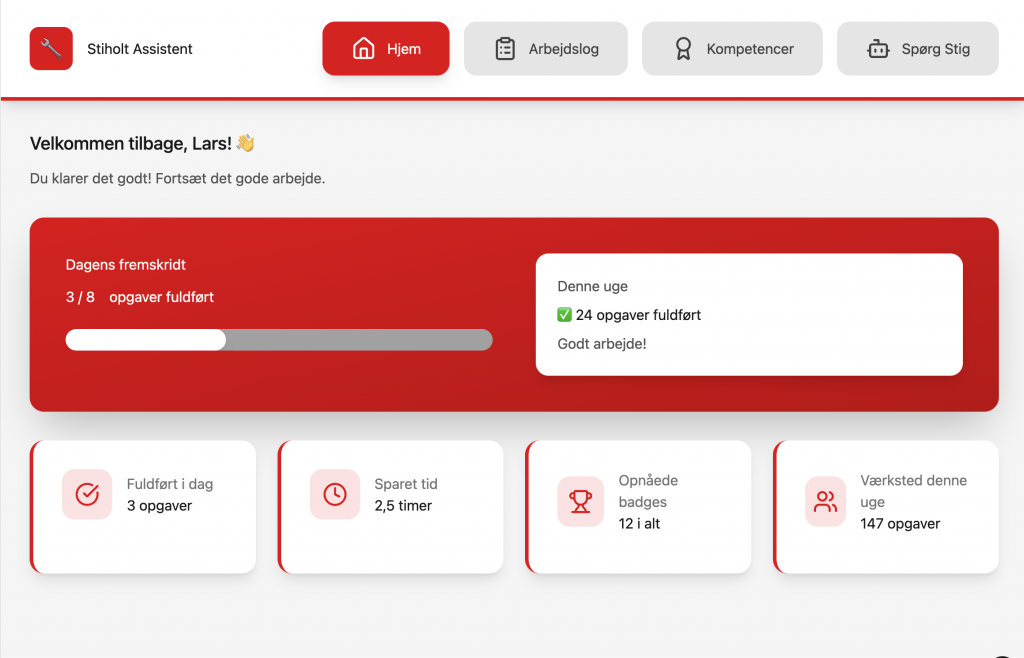Go to the Hjem tab

(x=386, y=49)
